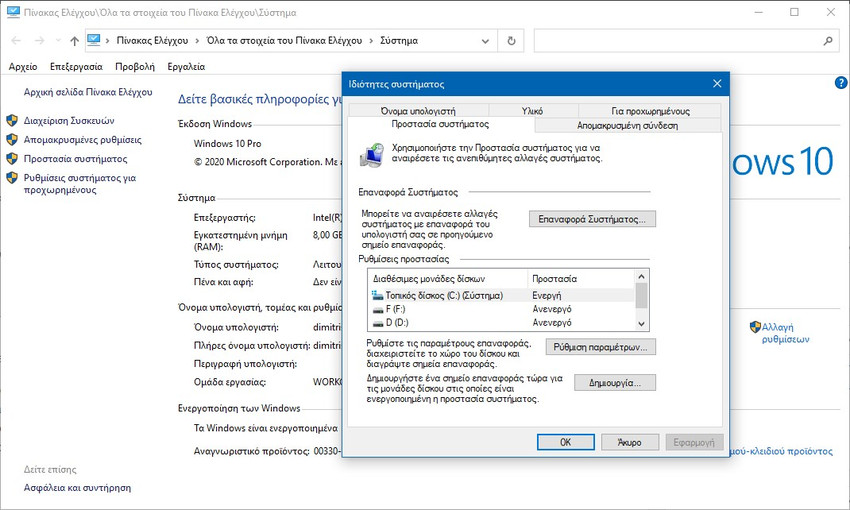This screenshot has height=510, width=850.
Task: Select the F (F:) drive row
Action: [501, 309]
